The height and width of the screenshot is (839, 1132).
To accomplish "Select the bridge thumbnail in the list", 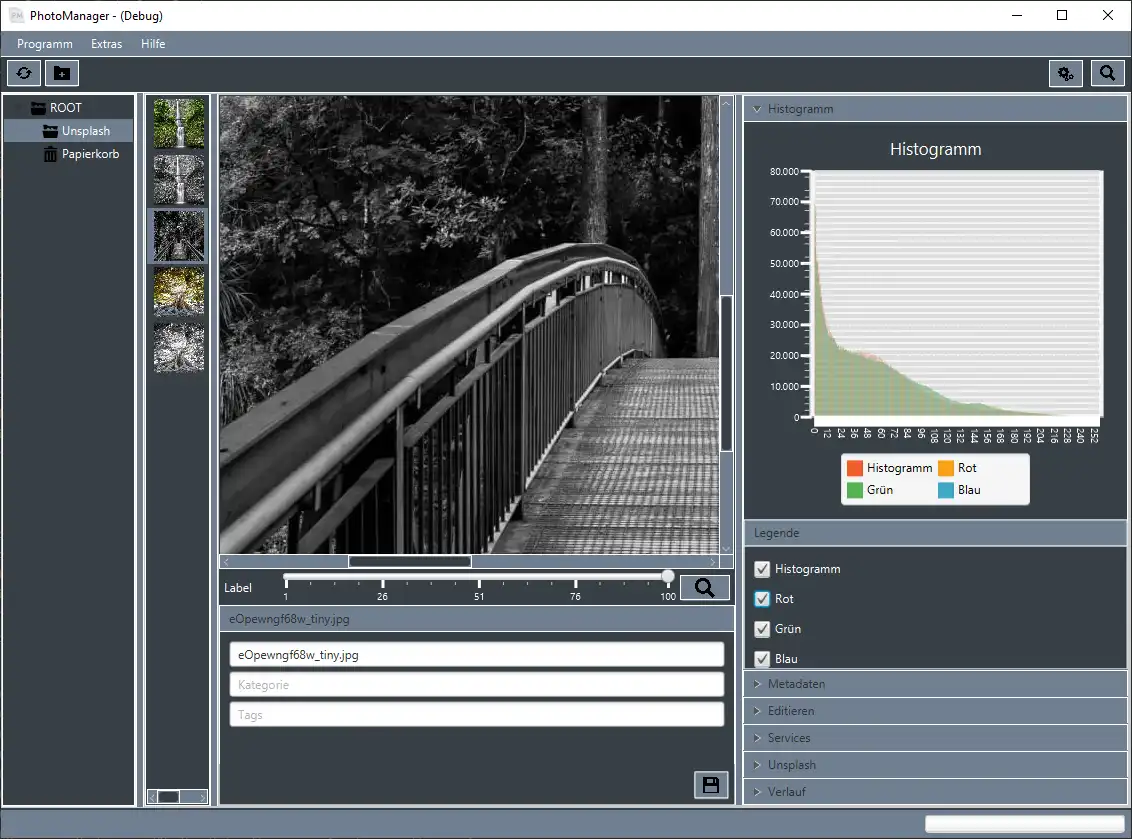I will [x=178, y=235].
